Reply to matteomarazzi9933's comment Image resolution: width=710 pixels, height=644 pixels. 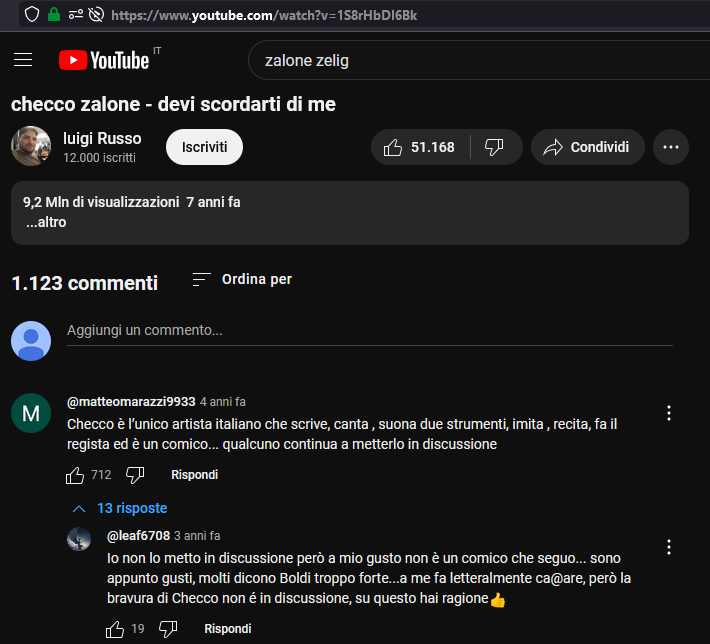[x=194, y=475]
